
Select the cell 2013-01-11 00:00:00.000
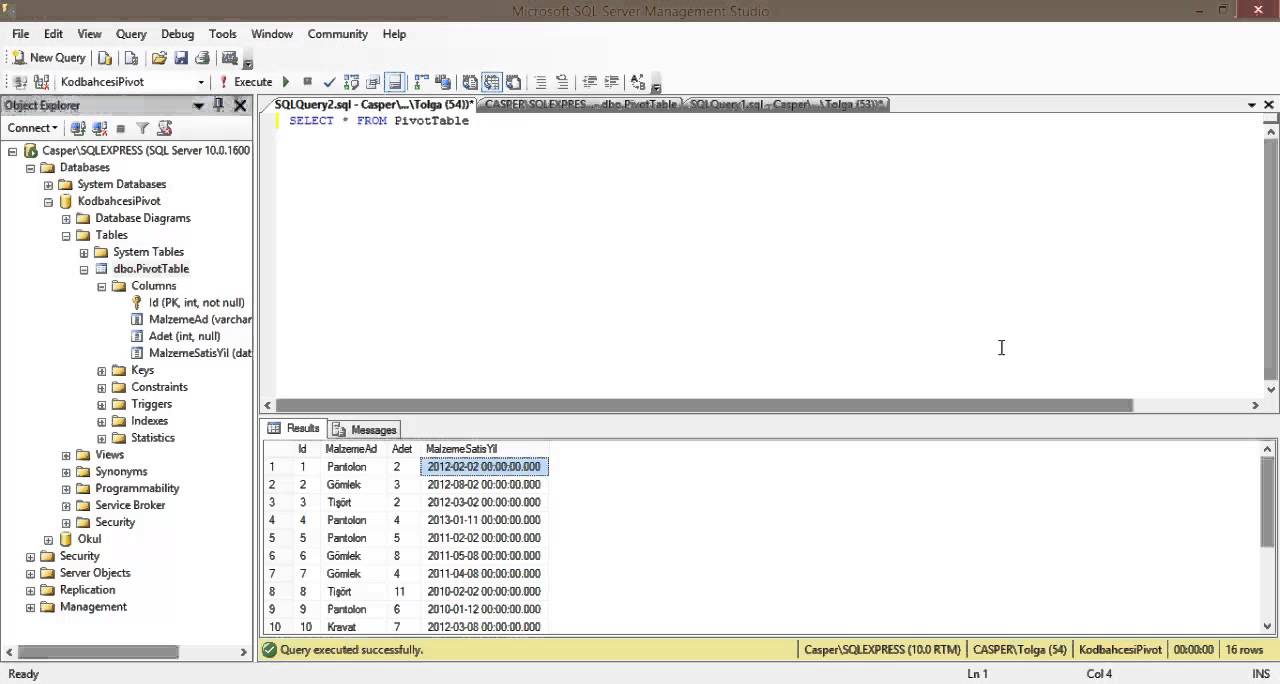[x=484, y=520]
